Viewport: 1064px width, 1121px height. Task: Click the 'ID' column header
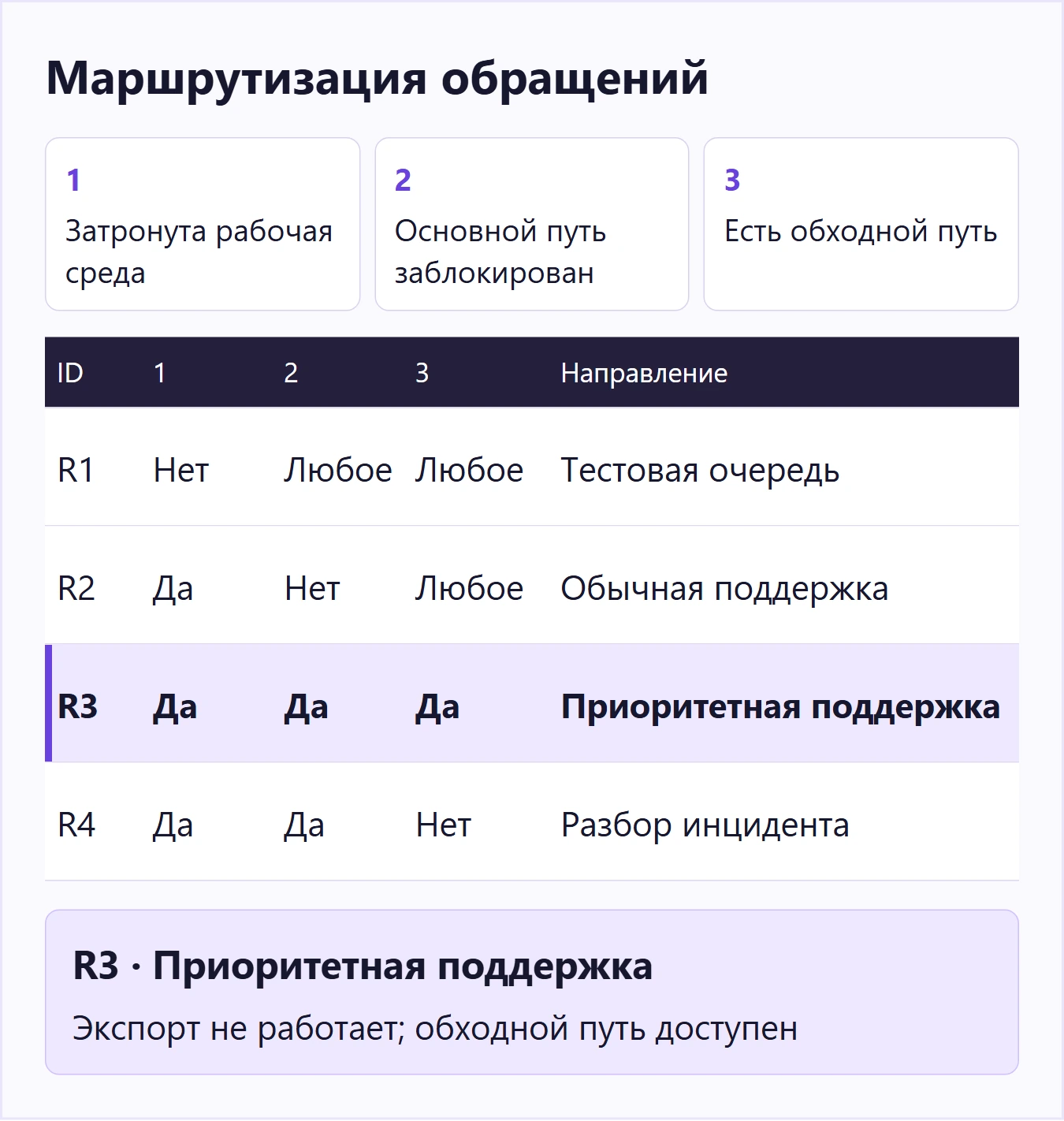coord(70,373)
